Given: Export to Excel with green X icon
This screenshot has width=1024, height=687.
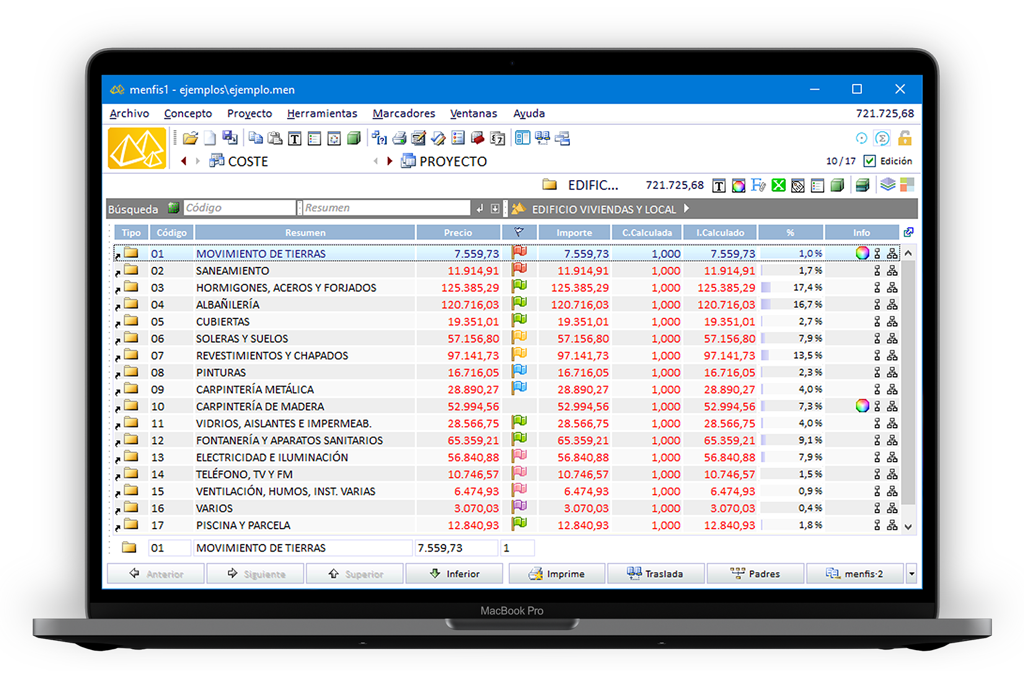Looking at the screenshot, I should tap(778, 186).
